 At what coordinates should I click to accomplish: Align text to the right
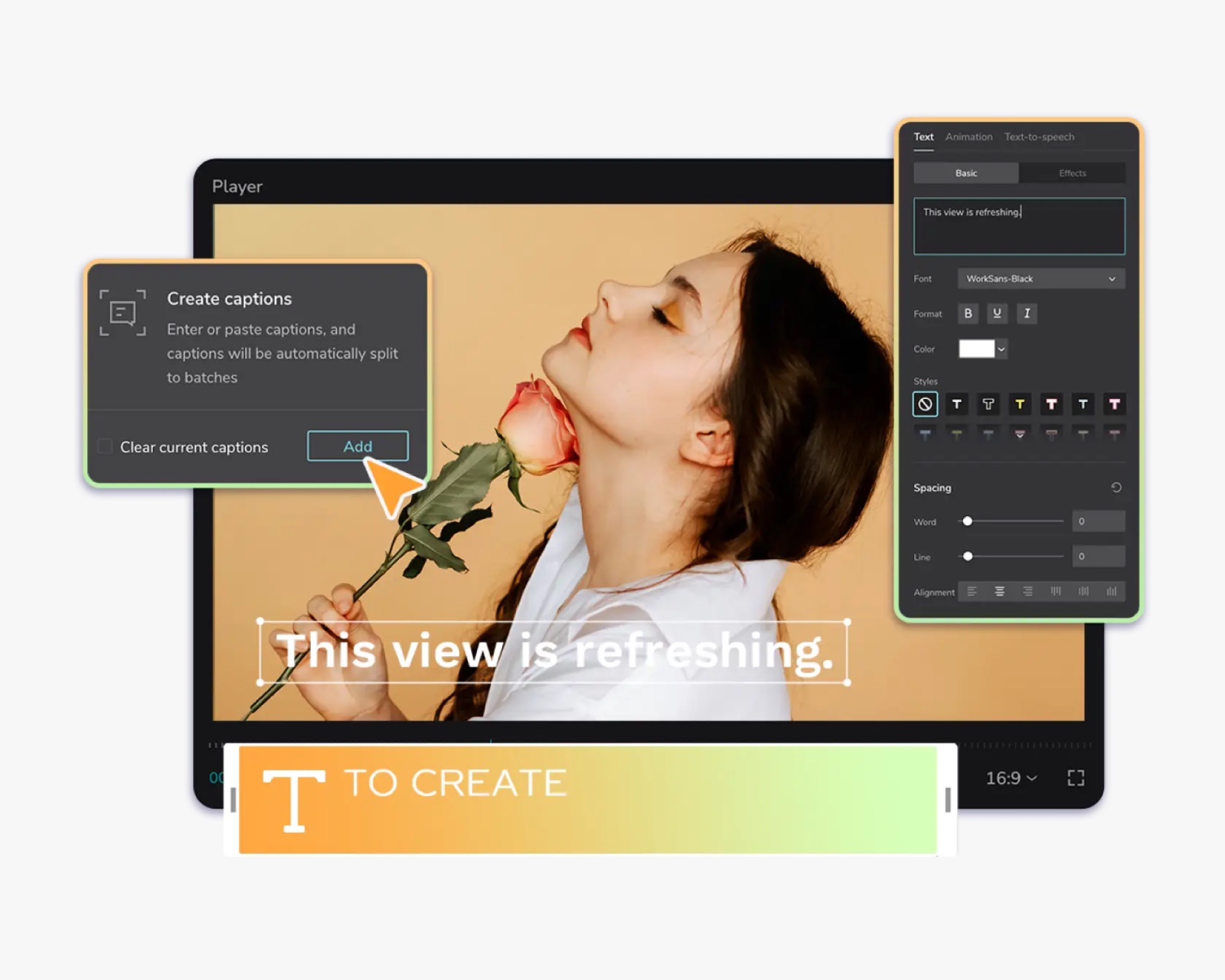[x=1027, y=591]
